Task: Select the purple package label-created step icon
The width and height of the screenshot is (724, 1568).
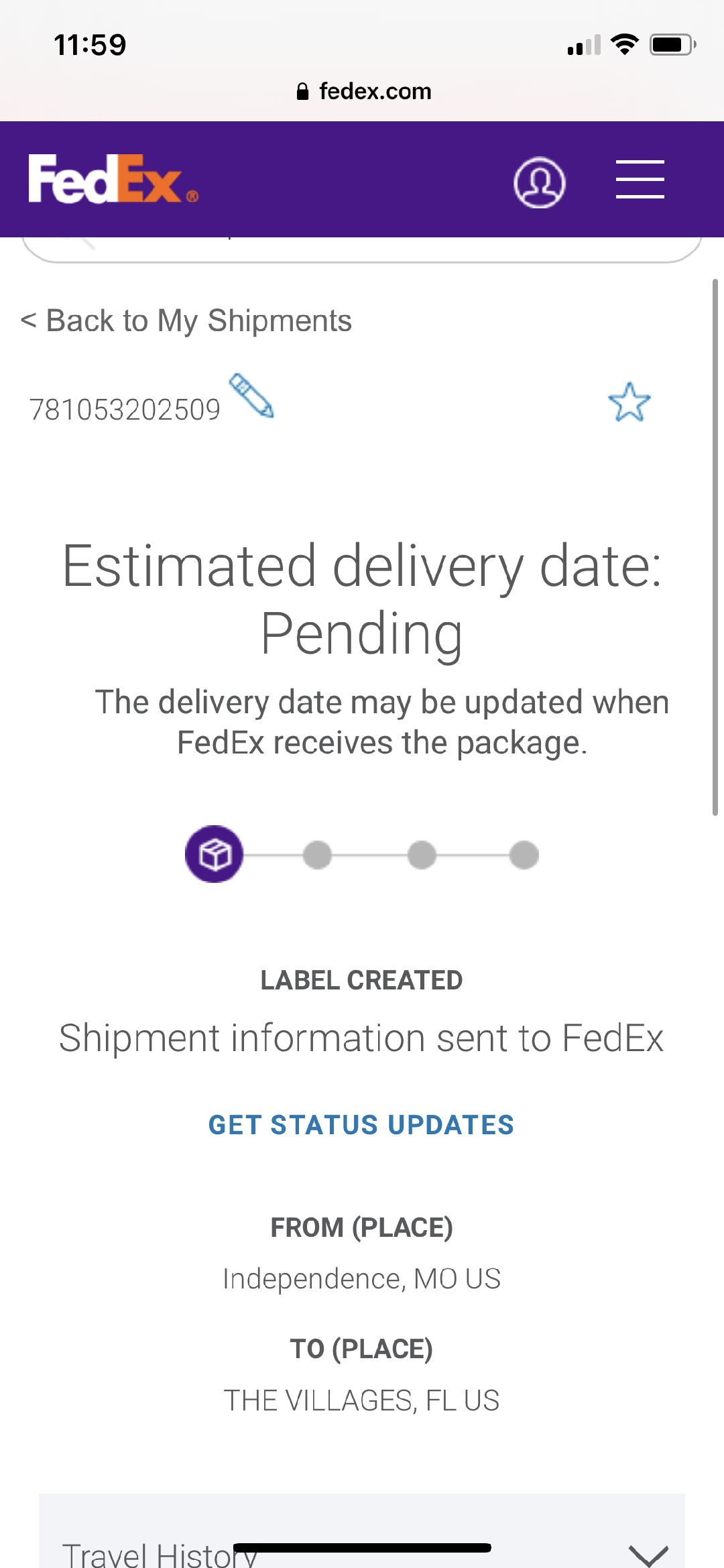Action: click(x=214, y=854)
